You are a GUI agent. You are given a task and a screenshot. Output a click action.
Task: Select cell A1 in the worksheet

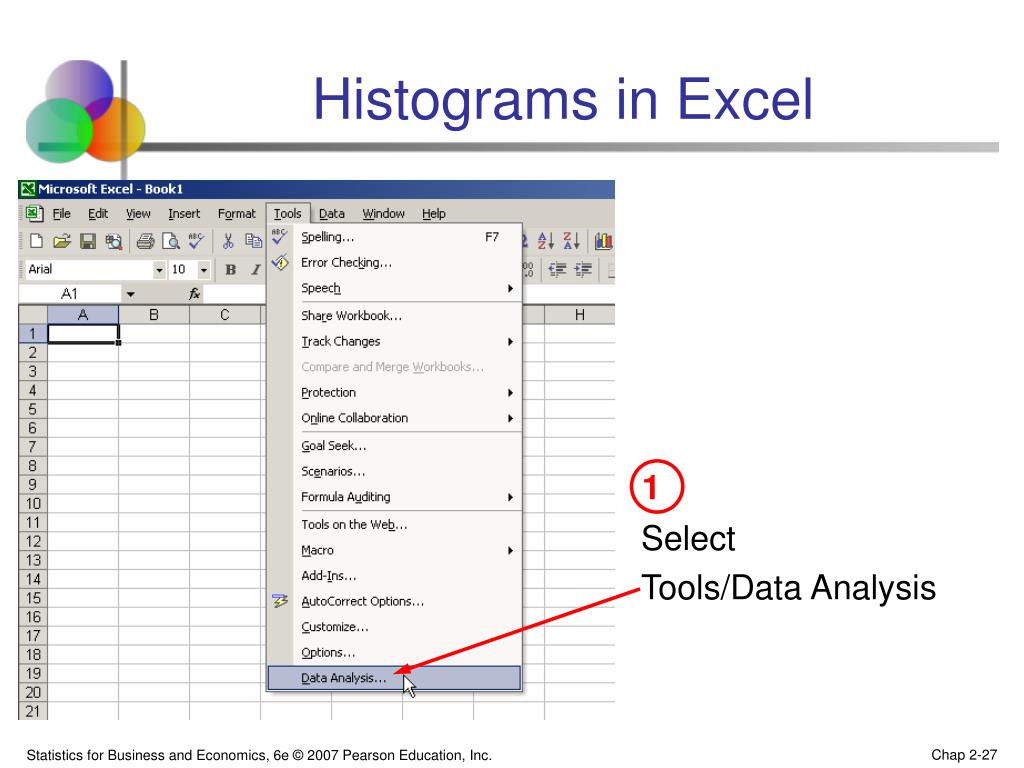pos(83,334)
